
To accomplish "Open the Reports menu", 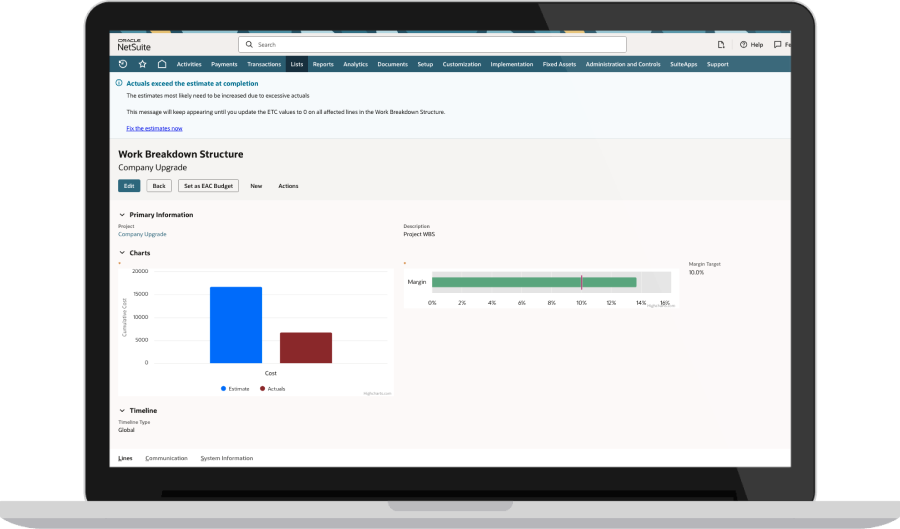I will [323, 64].
